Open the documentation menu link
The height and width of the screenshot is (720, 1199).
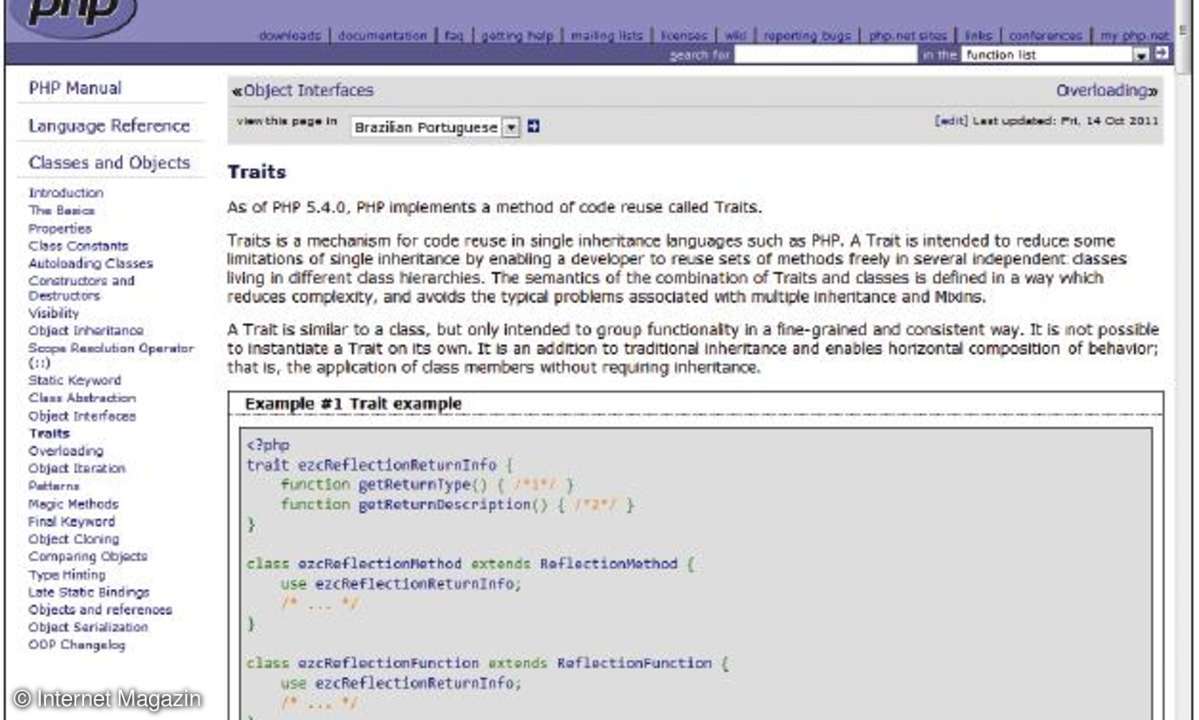[x=382, y=35]
